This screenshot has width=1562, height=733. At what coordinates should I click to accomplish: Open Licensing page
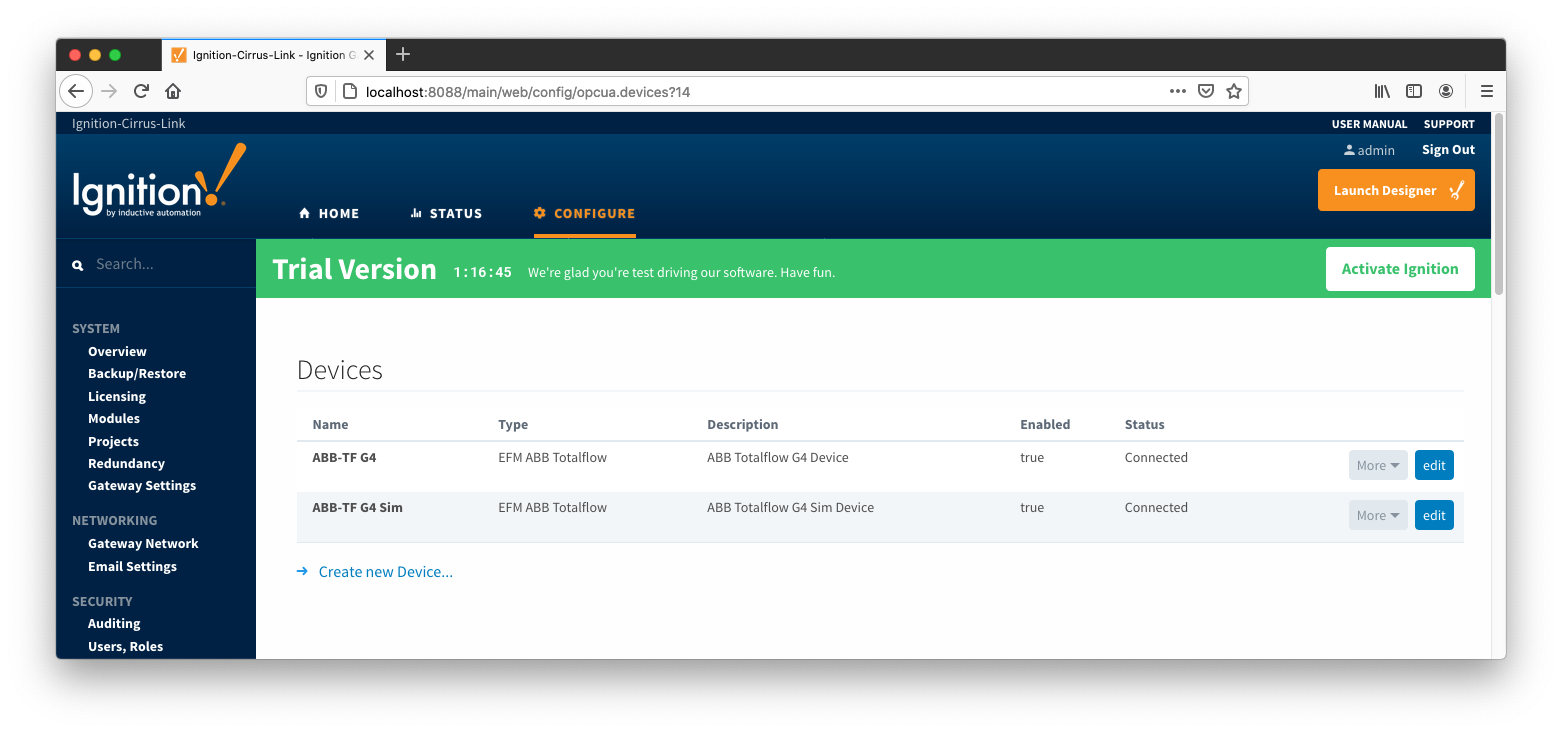pyautogui.click(x=117, y=396)
